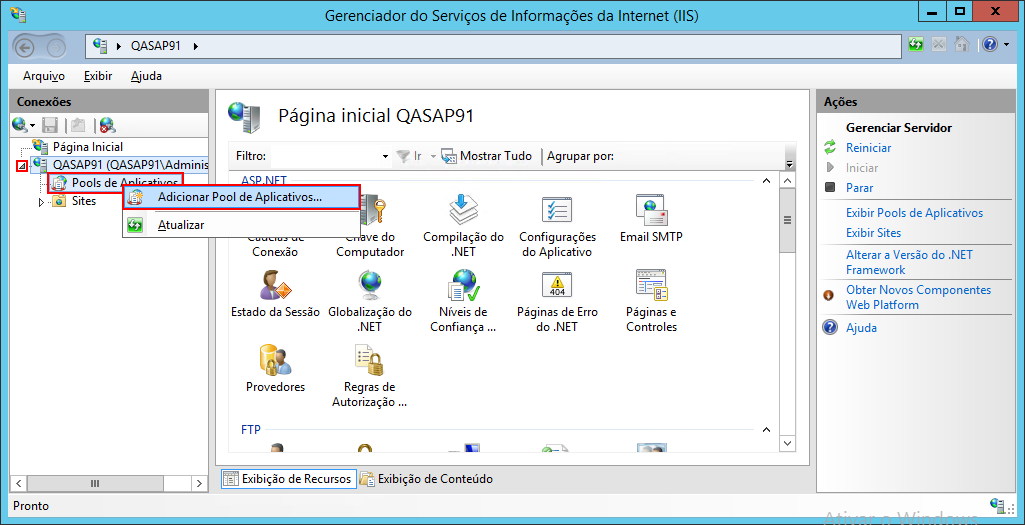1025x525 pixels.
Task: Select the Sites folder node
Action: (x=84, y=201)
